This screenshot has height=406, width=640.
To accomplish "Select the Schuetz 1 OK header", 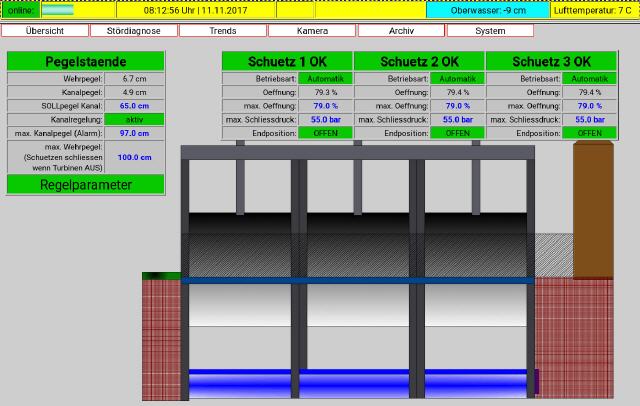I will tap(287, 61).
